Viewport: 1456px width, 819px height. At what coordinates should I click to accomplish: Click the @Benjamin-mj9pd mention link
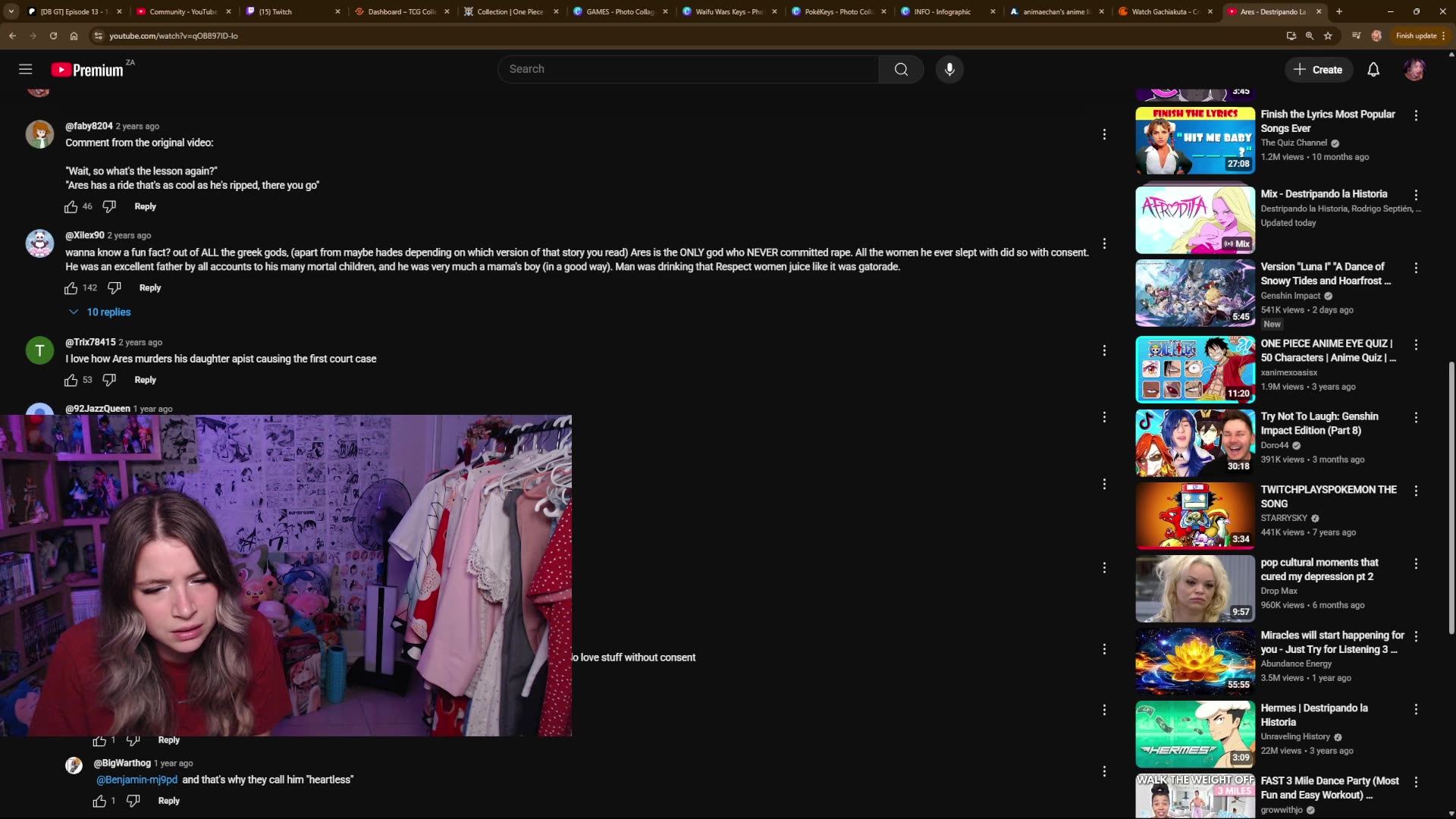point(136,779)
